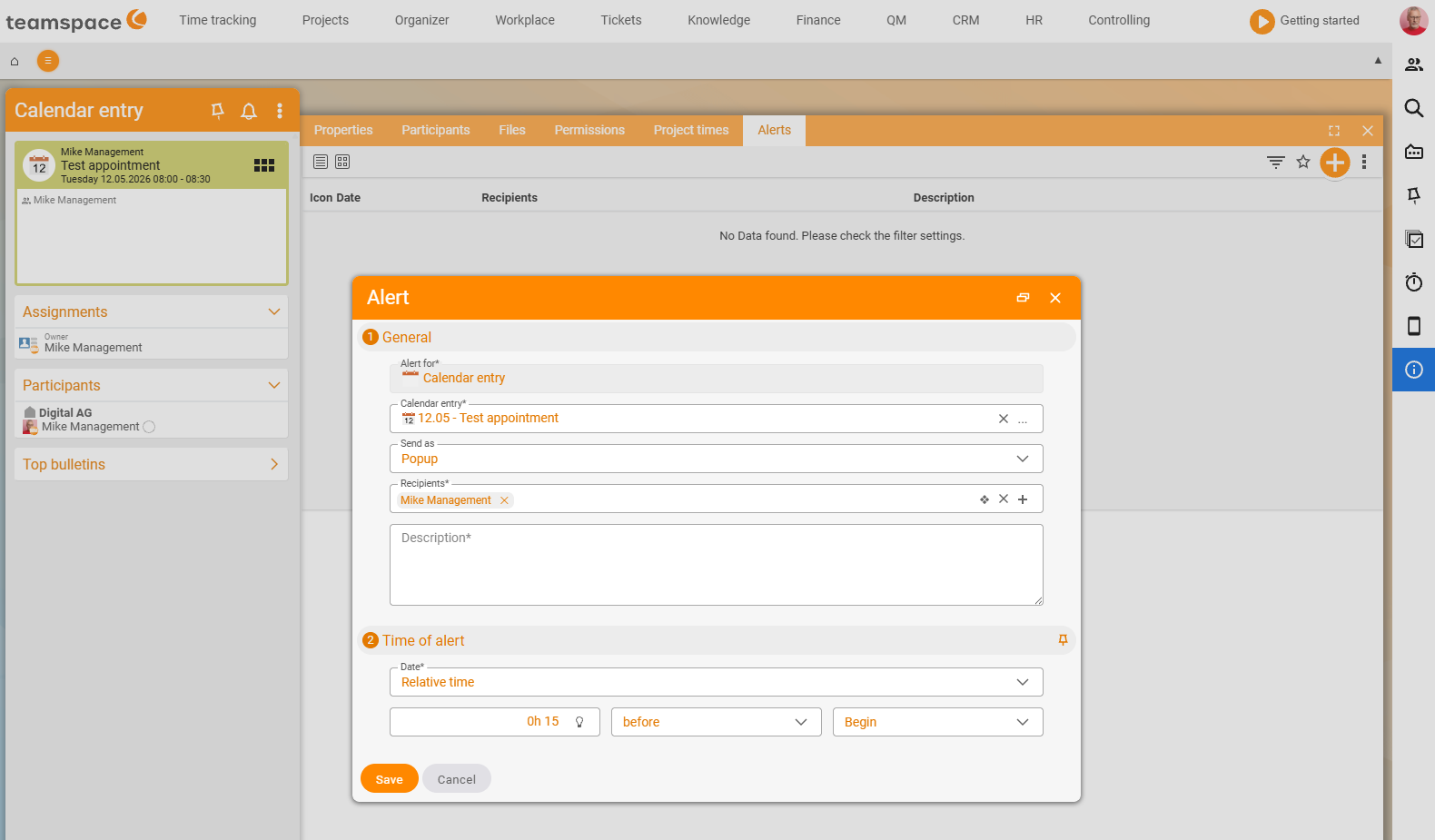This screenshot has height=840, width=1435.
Task: Collapse the top bar with up arrow
Action: click(1378, 61)
